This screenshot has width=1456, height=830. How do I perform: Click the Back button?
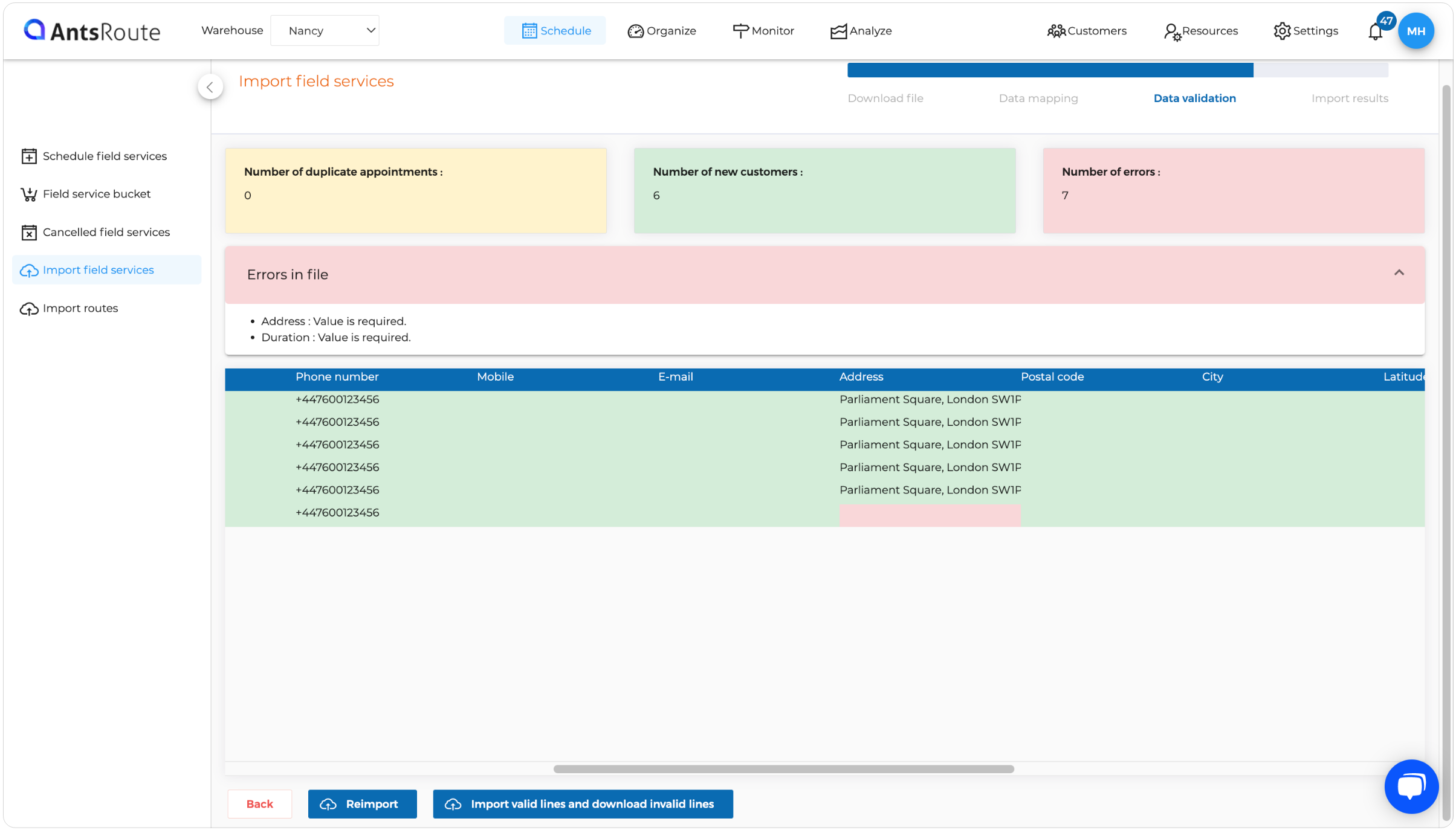point(260,804)
